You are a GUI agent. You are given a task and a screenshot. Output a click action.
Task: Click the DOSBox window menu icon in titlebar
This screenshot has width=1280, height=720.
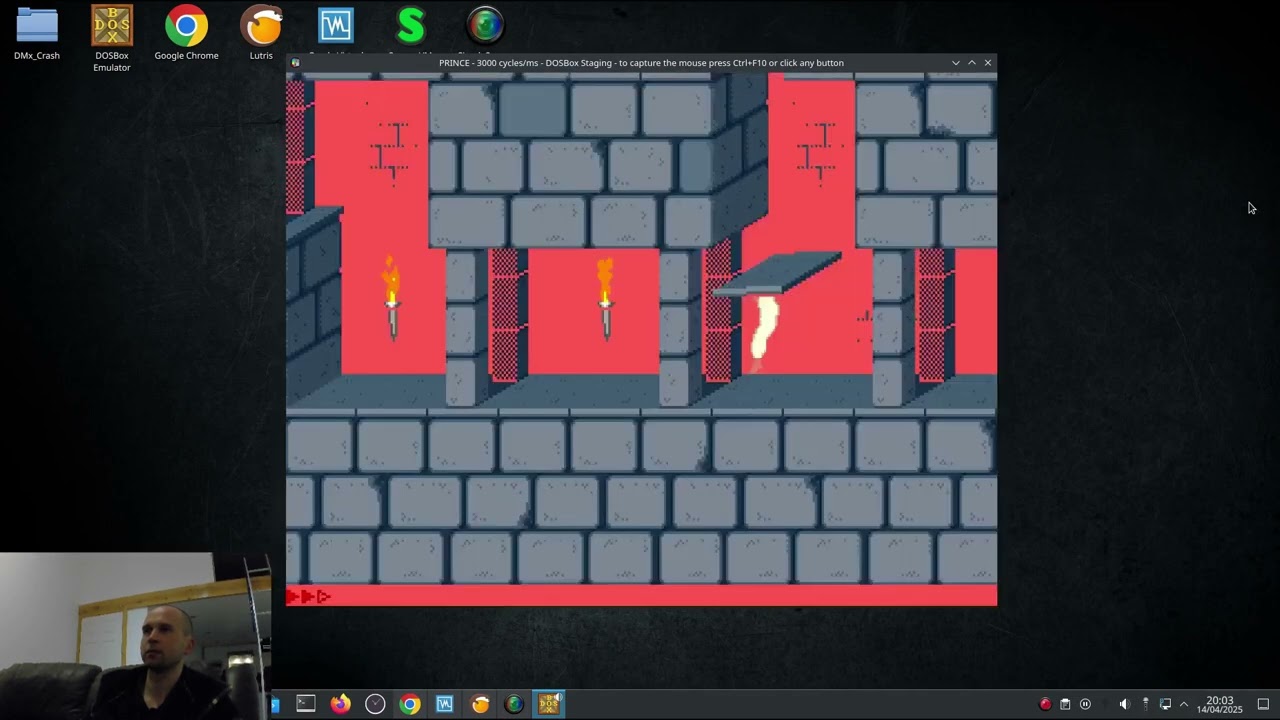tap(295, 63)
